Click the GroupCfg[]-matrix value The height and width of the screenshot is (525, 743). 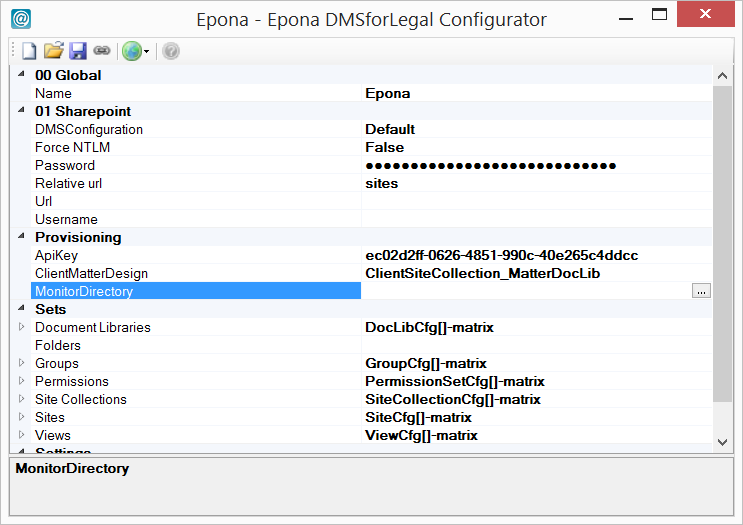click(x=426, y=363)
